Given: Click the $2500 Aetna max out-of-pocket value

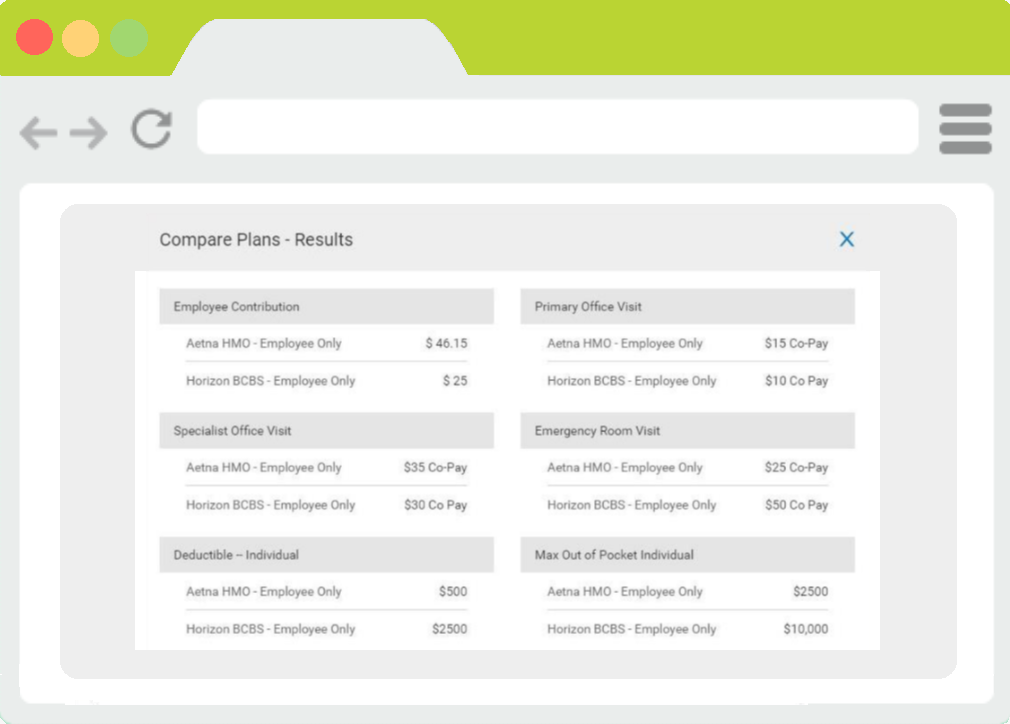Looking at the screenshot, I should (x=810, y=591).
